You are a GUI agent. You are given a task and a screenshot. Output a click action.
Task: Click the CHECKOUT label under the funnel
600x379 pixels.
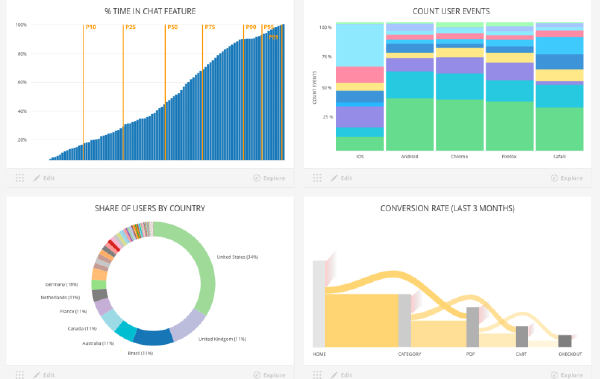[570, 354]
